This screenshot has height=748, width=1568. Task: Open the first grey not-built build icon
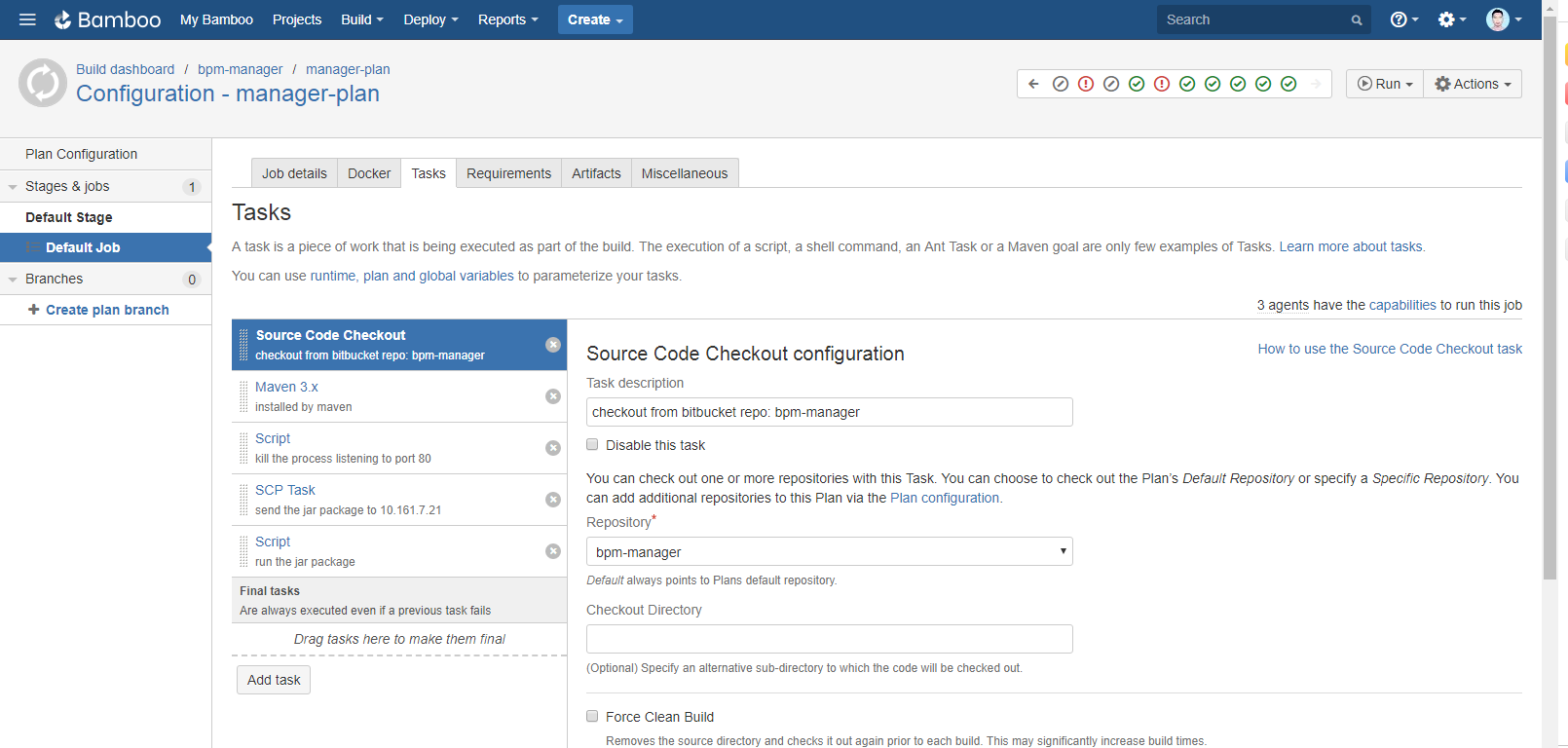(x=1061, y=84)
